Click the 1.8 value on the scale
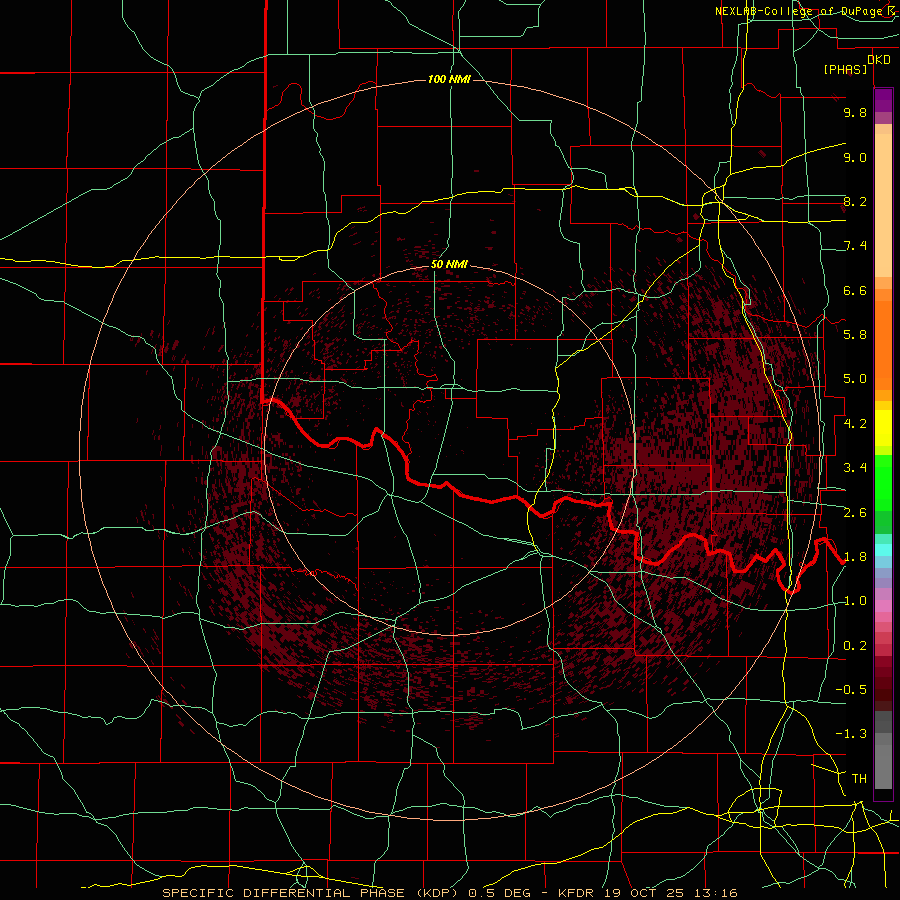 855,557
